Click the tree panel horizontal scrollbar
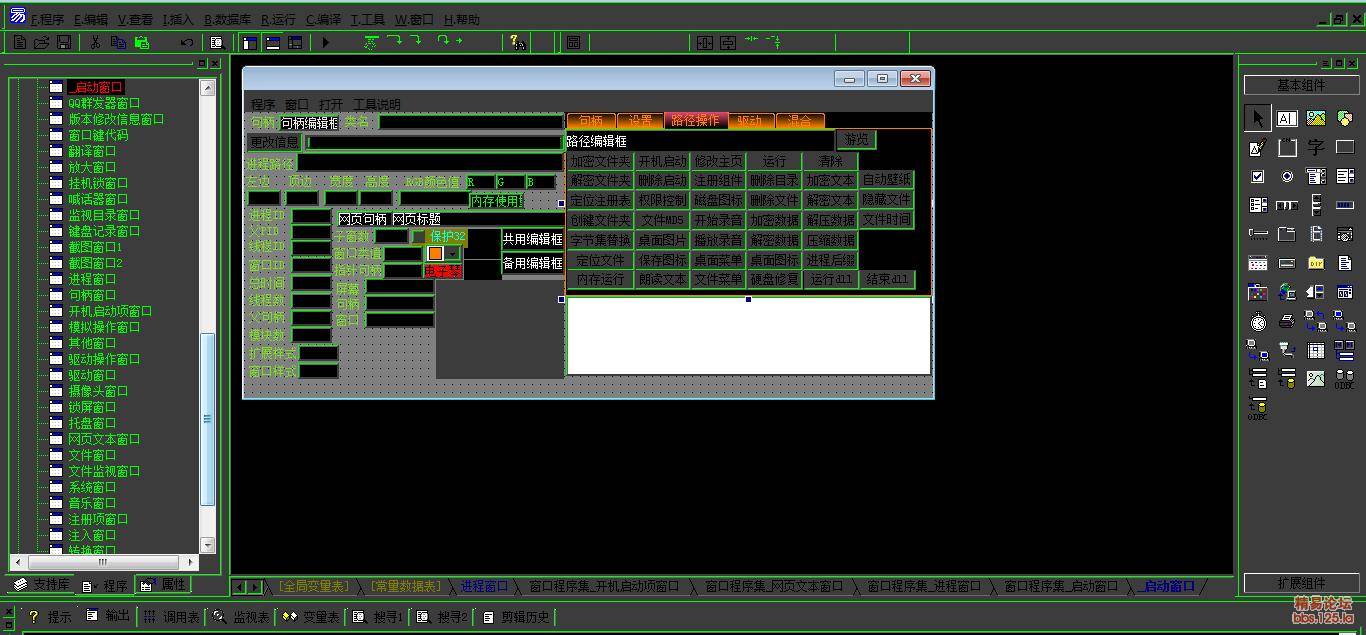The width and height of the screenshot is (1366, 635). click(104, 562)
